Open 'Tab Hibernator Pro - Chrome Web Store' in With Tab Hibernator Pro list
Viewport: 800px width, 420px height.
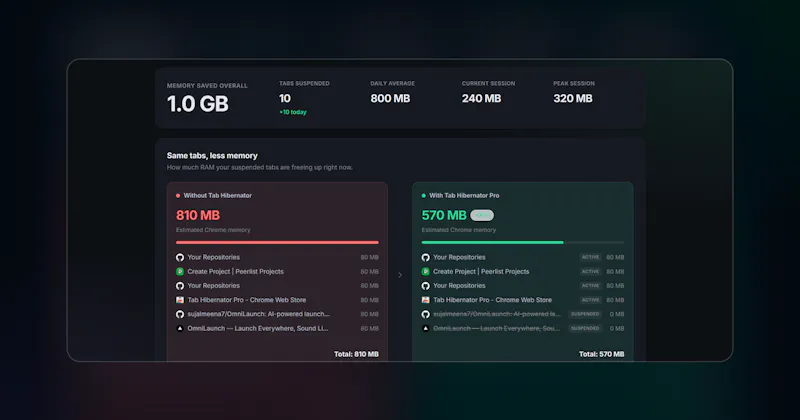coord(492,300)
